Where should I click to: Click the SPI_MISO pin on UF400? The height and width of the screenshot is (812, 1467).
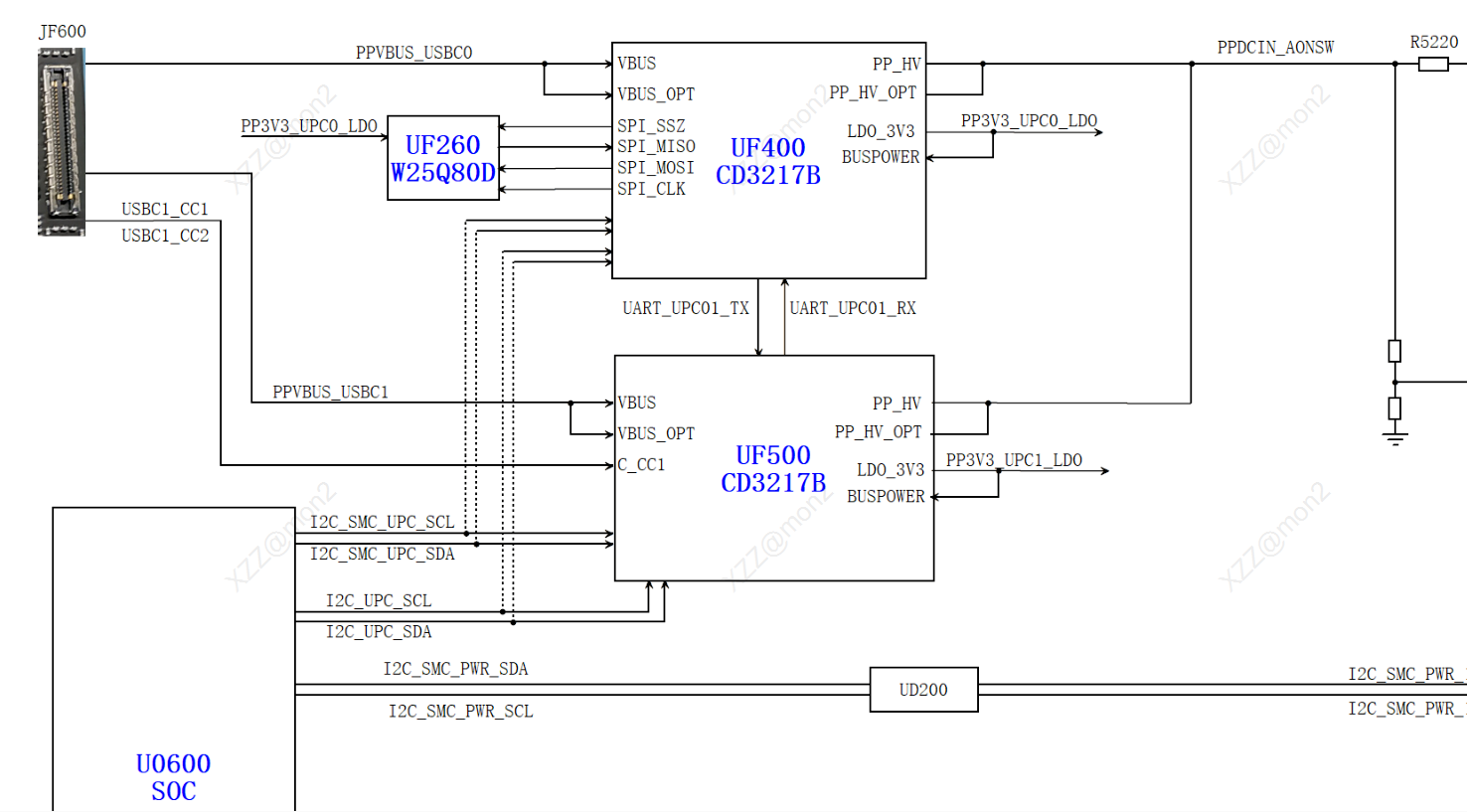click(656, 147)
